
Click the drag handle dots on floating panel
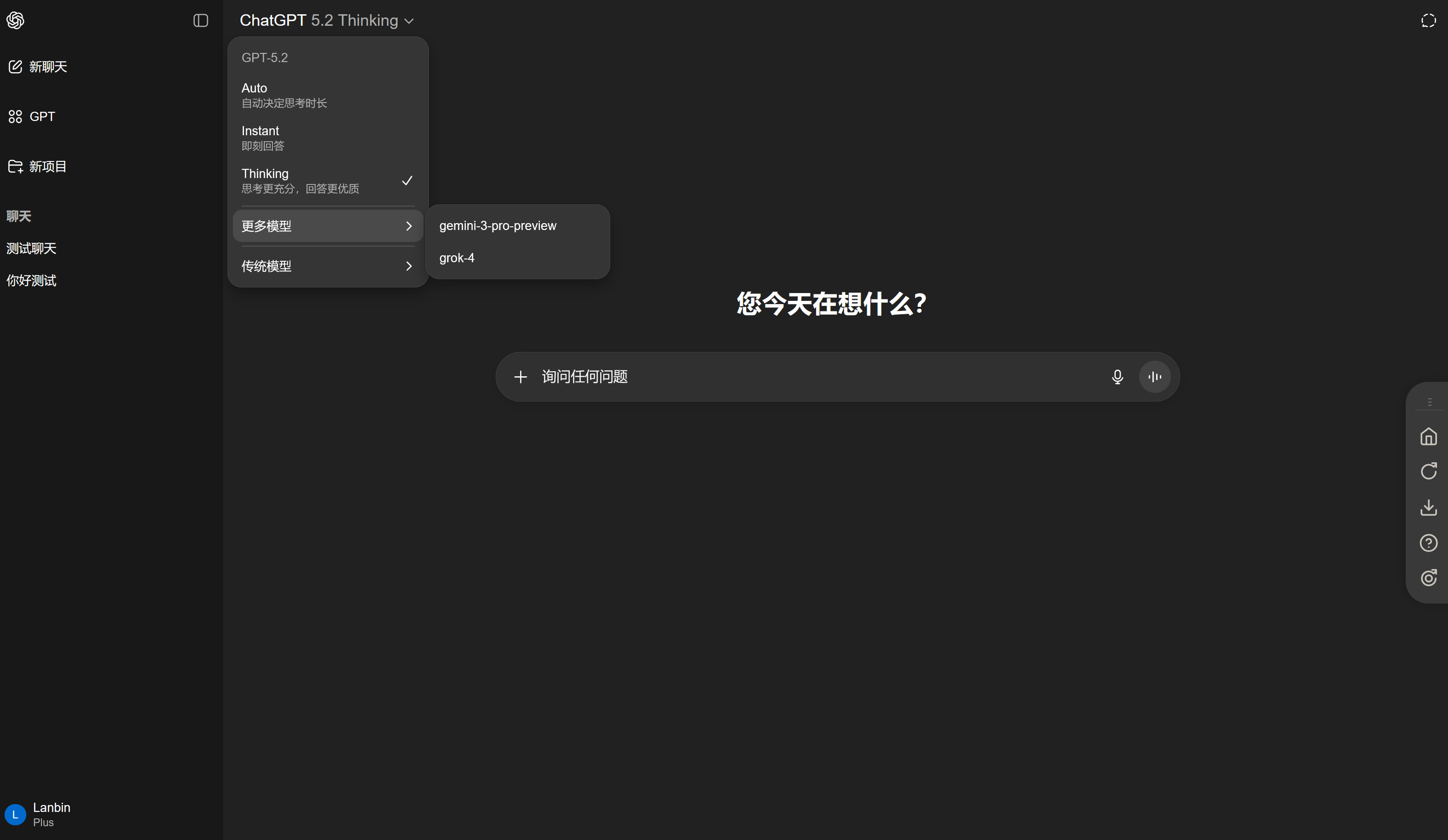(1430, 402)
